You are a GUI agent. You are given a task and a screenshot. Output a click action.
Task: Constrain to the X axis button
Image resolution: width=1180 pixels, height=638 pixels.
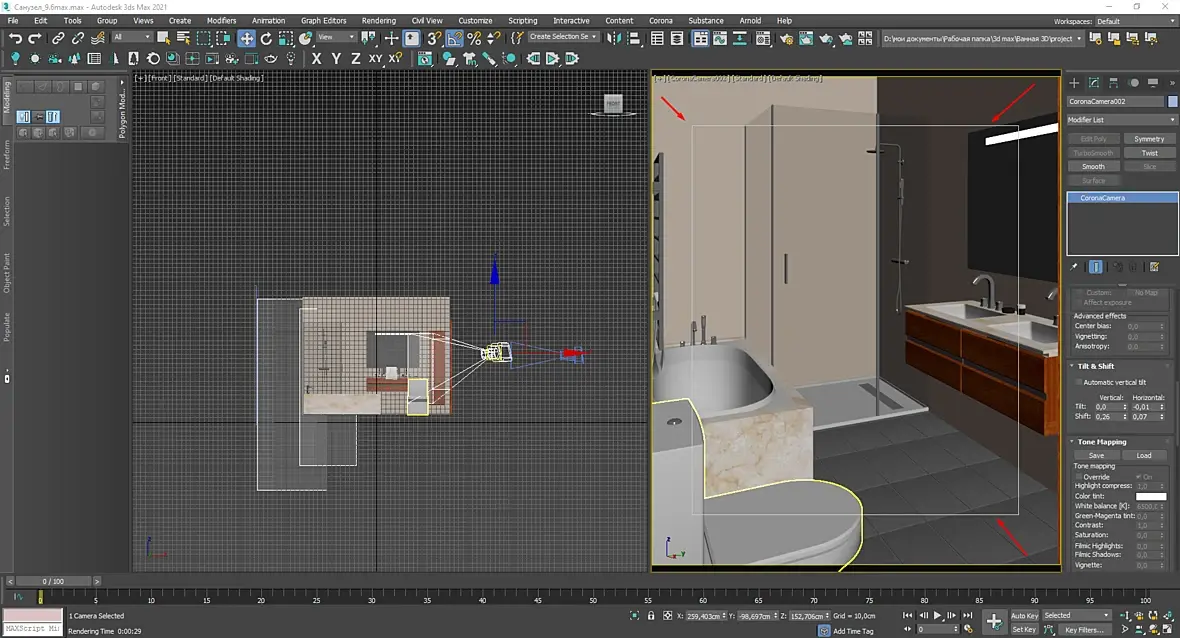click(317, 59)
